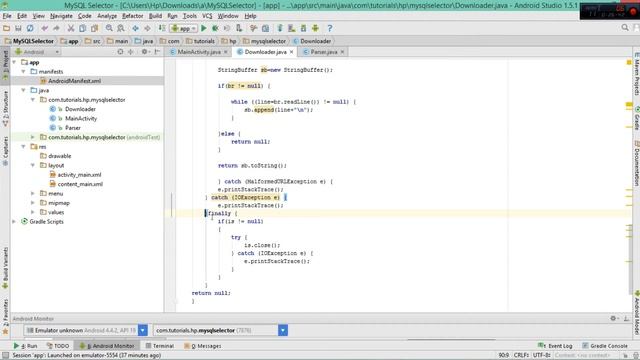This screenshot has height=360, width=640.
Task: Click the navigate Forward arrow icon
Action: coord(147,28)
